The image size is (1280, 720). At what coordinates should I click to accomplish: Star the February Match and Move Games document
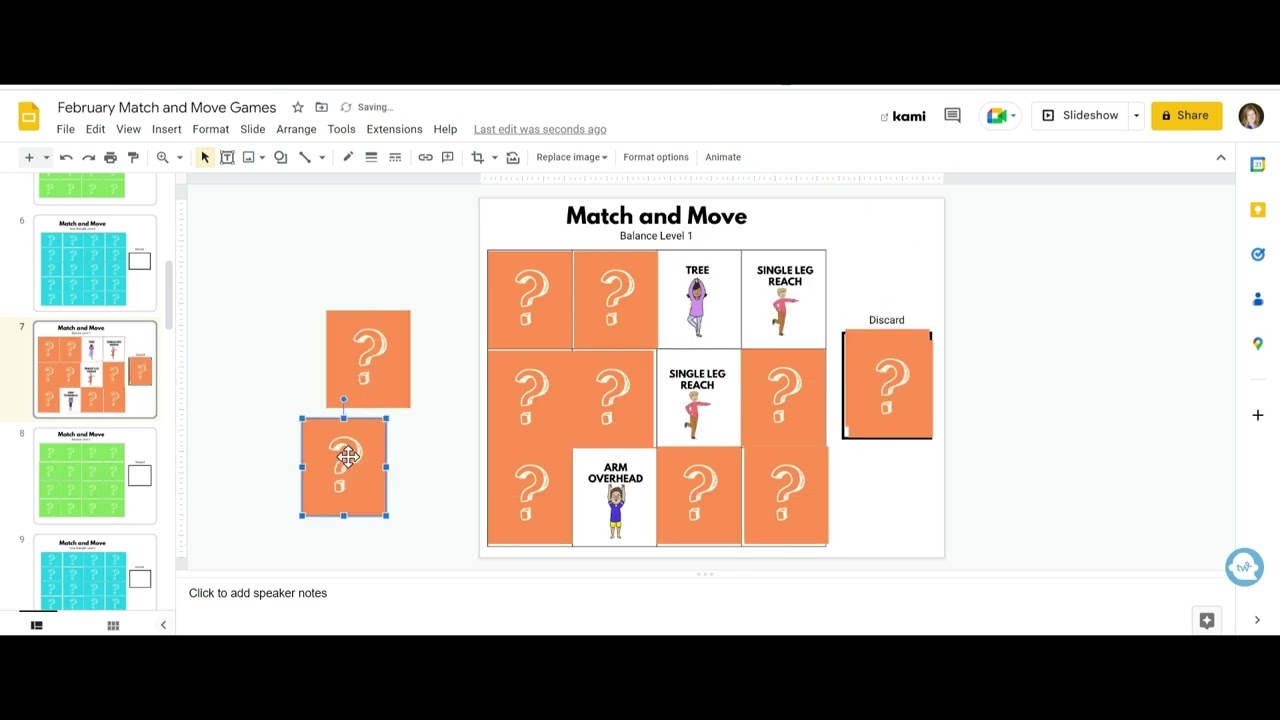(297, 107)
